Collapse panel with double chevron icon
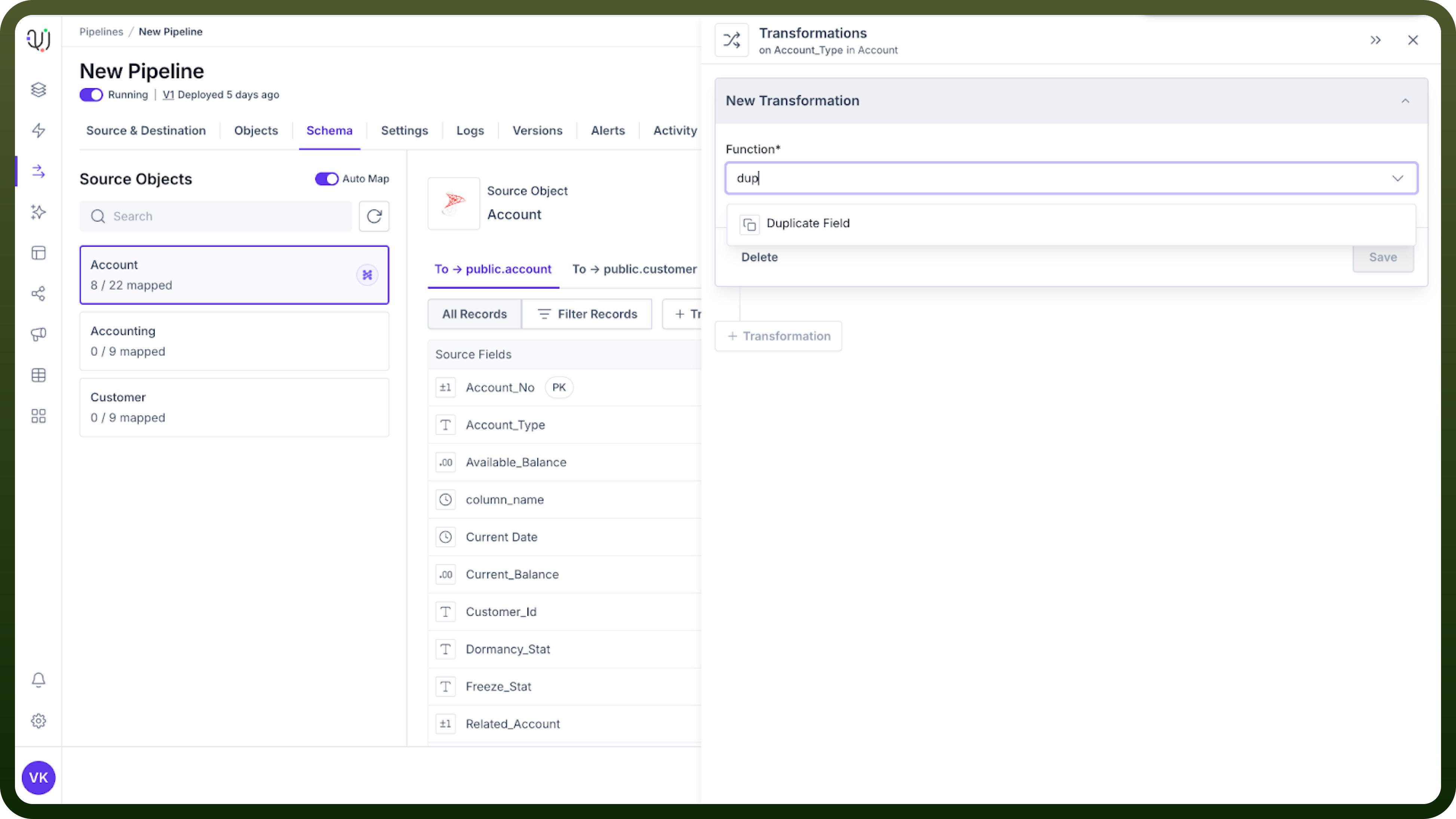This screenshot has width=1456, height=819. point(1375,40)
